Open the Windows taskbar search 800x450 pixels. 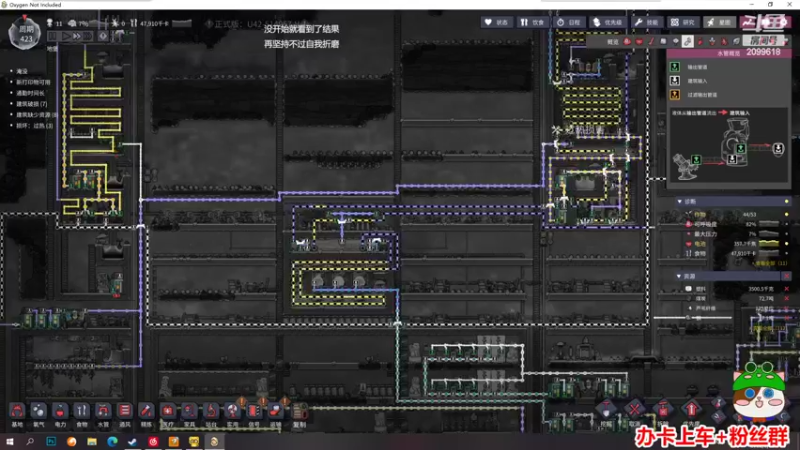tap(30, 441)
